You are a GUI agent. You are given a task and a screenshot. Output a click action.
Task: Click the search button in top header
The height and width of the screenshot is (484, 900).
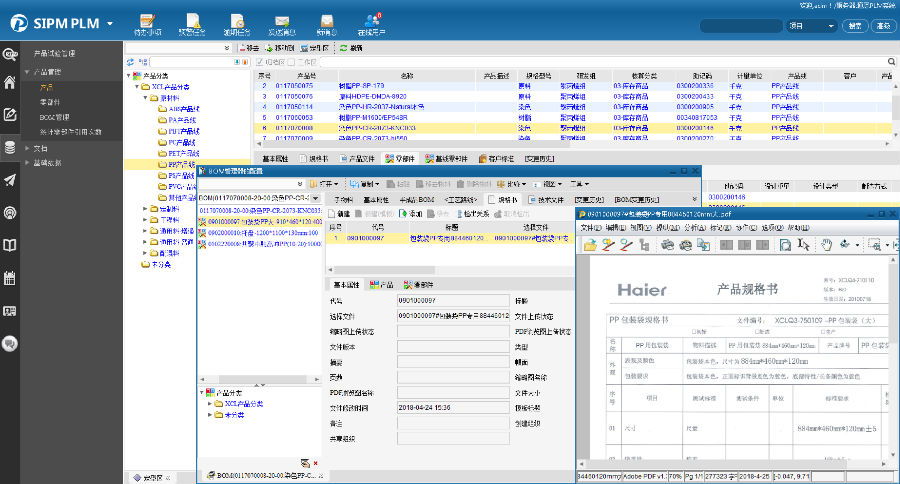point(854,26)
